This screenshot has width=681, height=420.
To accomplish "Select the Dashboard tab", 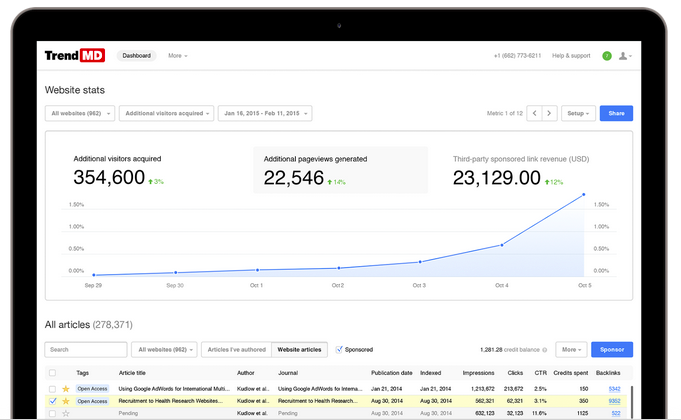I will pyautogui.click(x=137, y=56).
